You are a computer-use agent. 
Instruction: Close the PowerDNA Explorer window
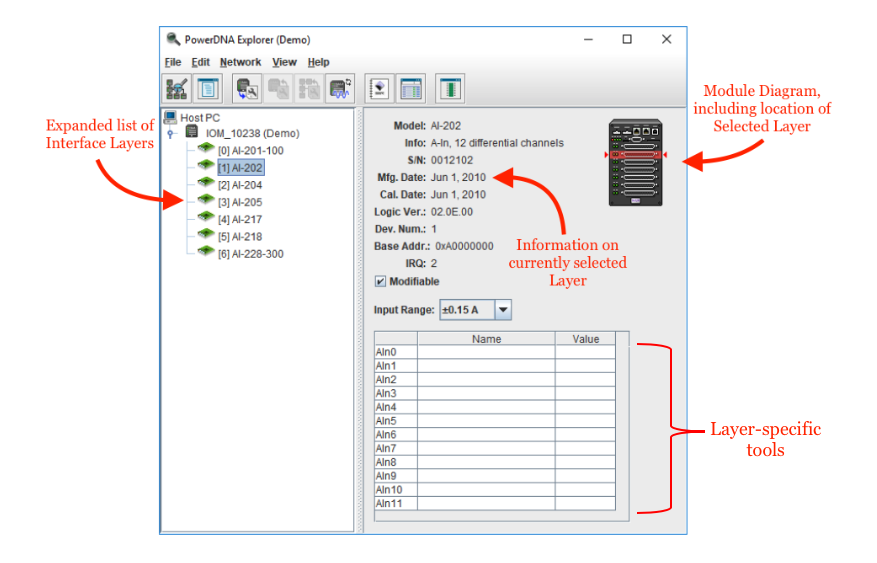[x=666, y=39]
